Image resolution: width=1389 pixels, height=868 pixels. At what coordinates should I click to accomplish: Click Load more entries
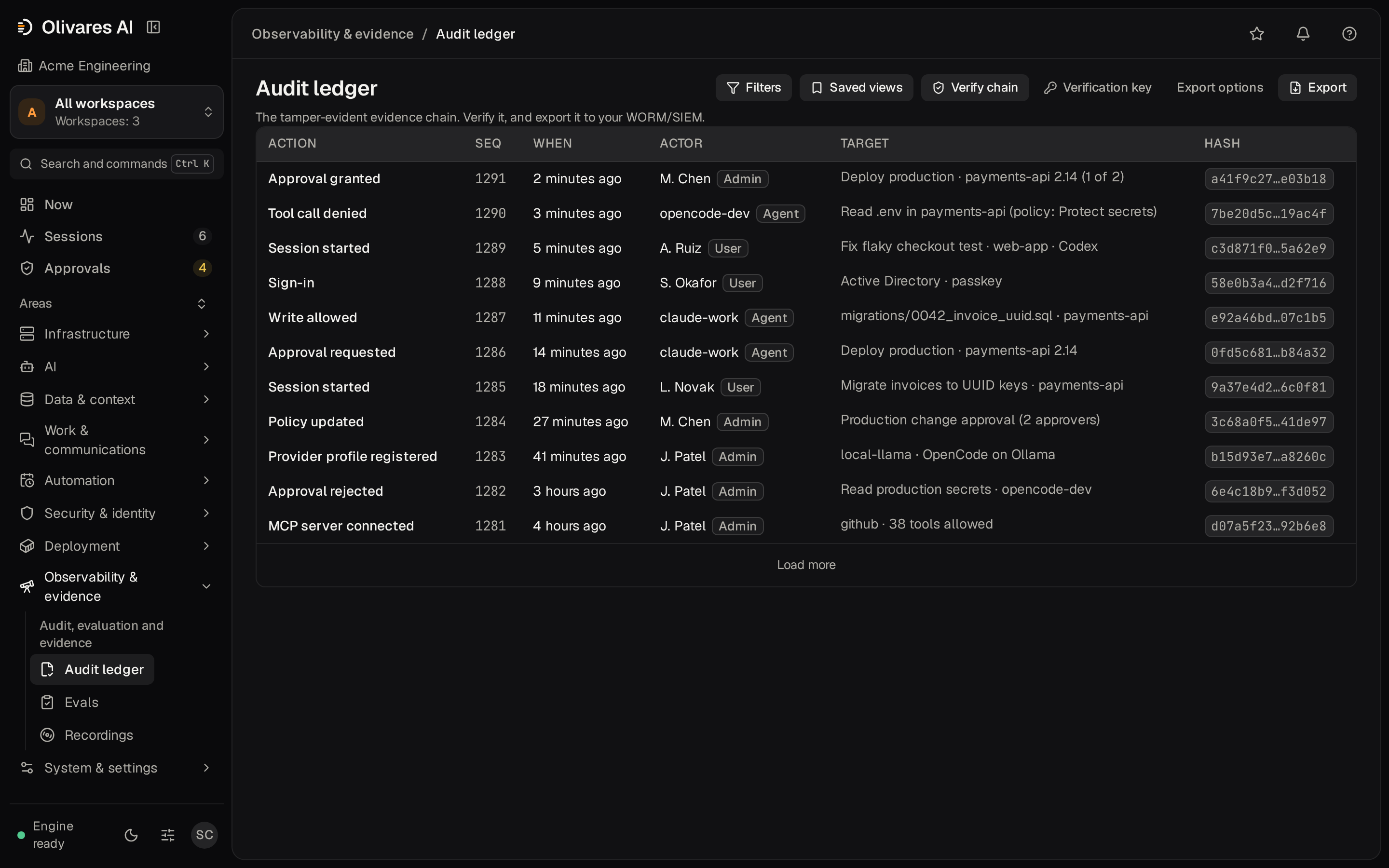click(806, 565)
